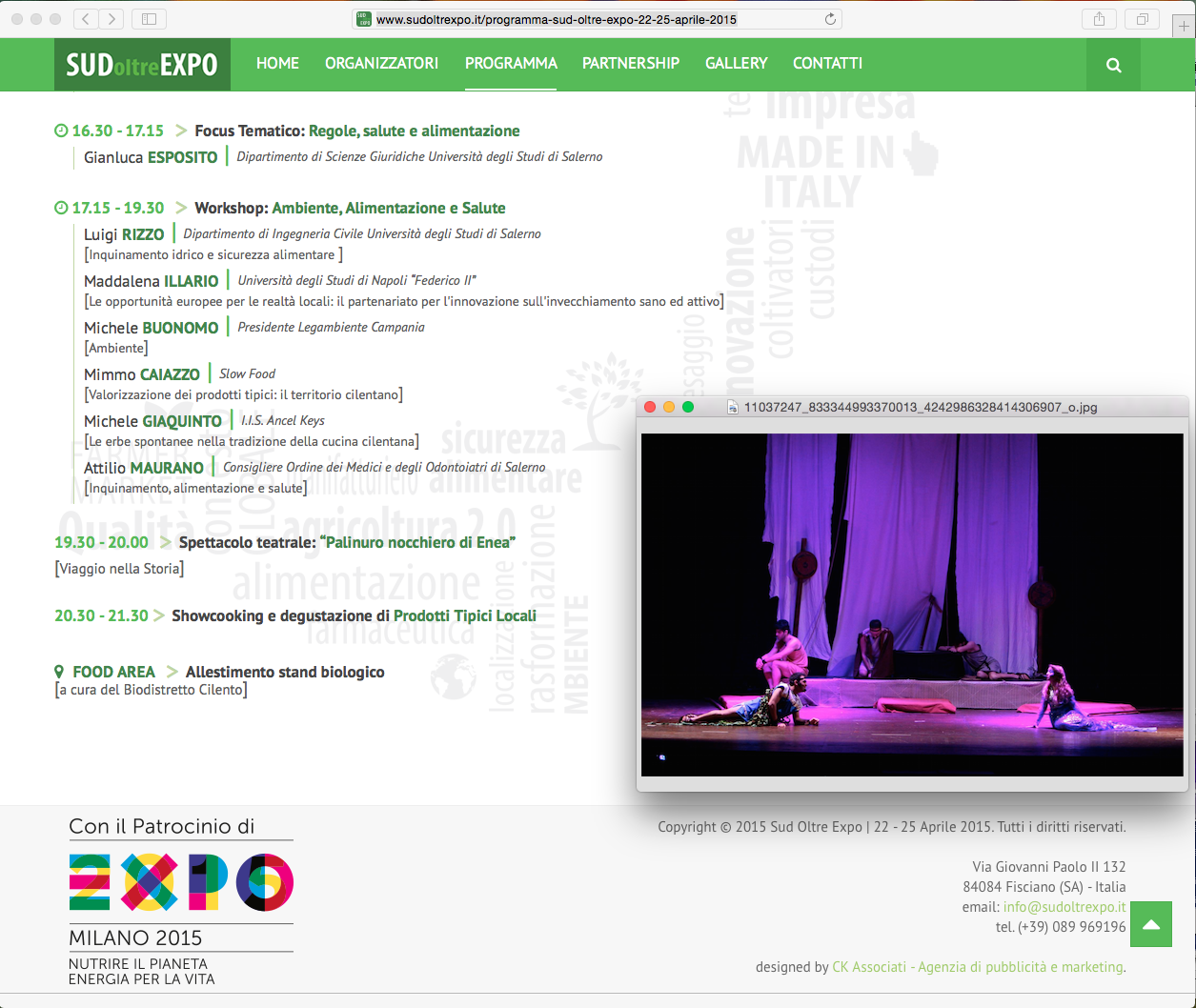Open the ORGANIZZATORI menu item
This screenshot has height=1008, width=1196.
coord(381,63)
